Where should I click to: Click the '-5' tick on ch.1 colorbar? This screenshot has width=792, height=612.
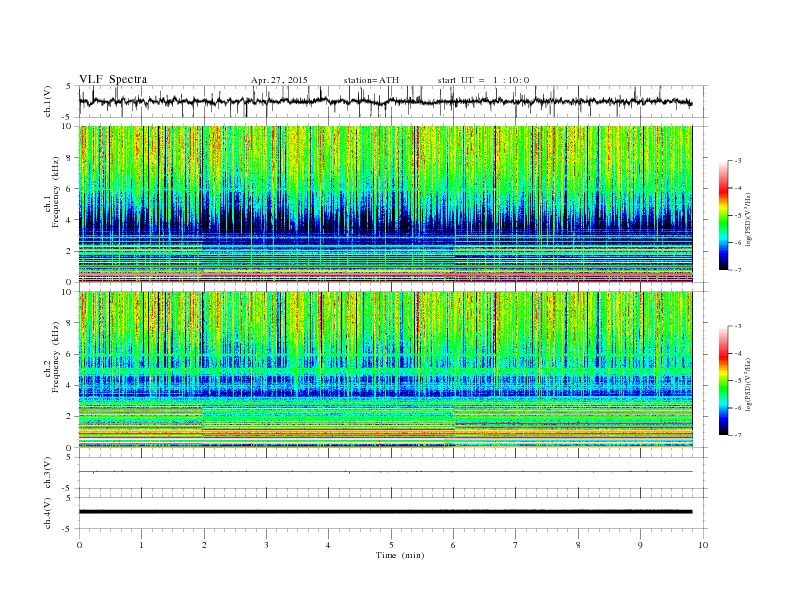click(x=738, y=216)
